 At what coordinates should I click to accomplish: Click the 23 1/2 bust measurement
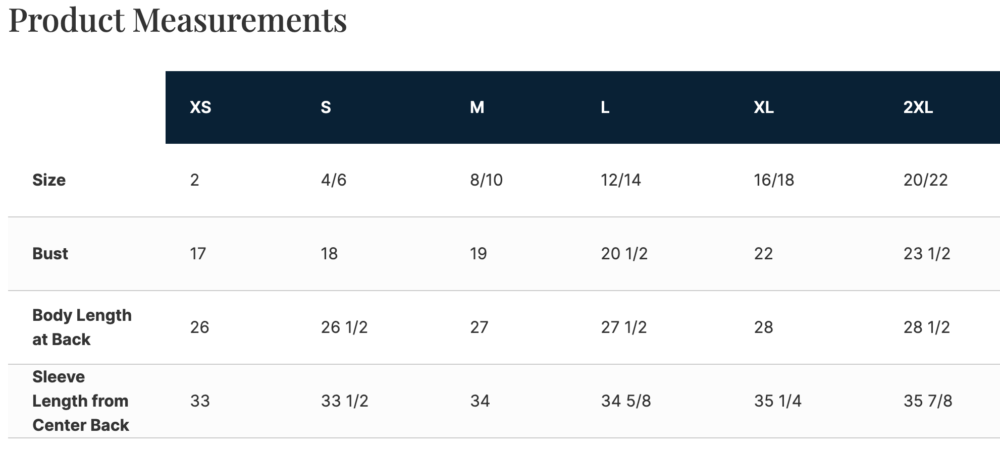coord(926,254)
